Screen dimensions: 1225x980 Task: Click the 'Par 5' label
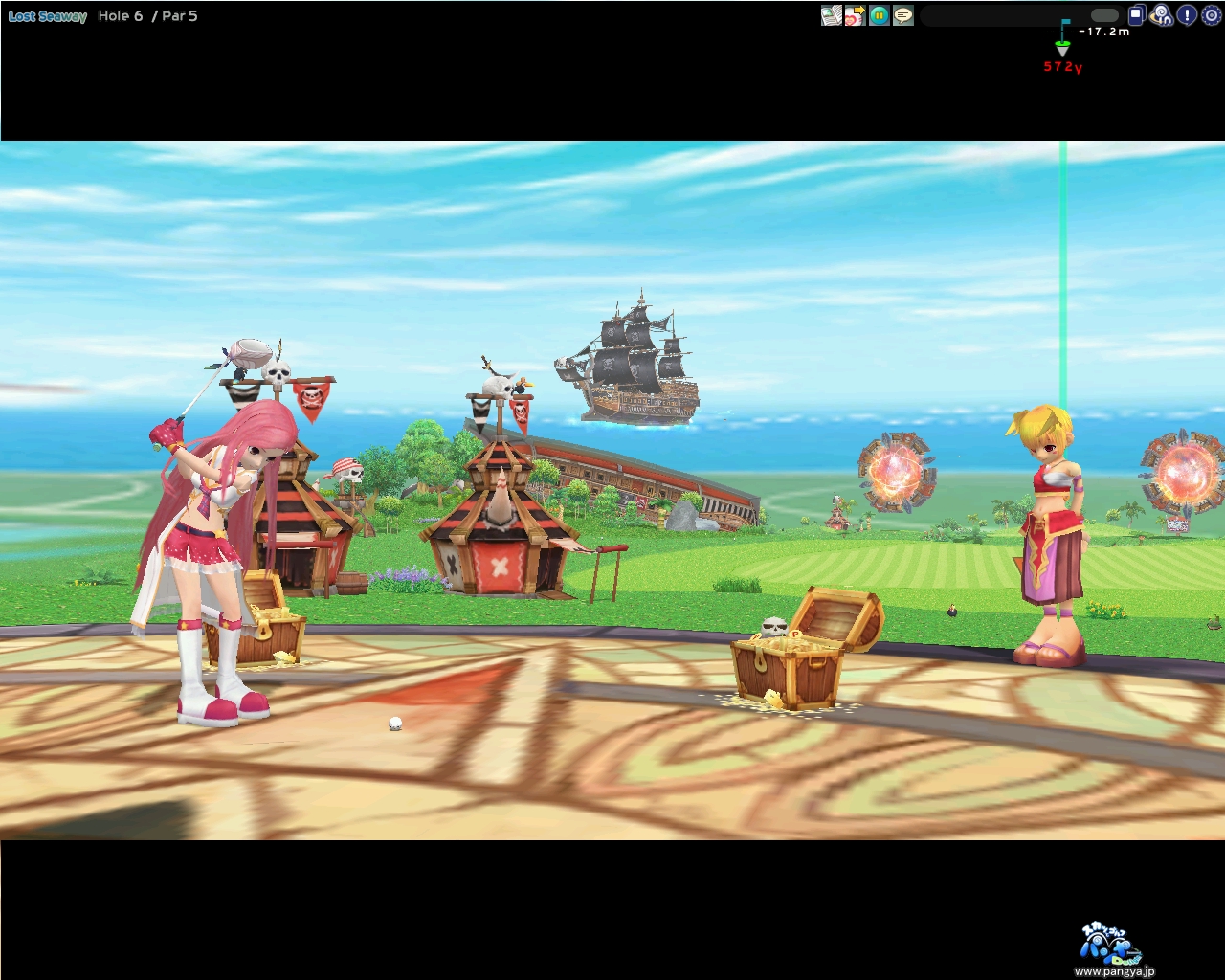coord(180,16)
